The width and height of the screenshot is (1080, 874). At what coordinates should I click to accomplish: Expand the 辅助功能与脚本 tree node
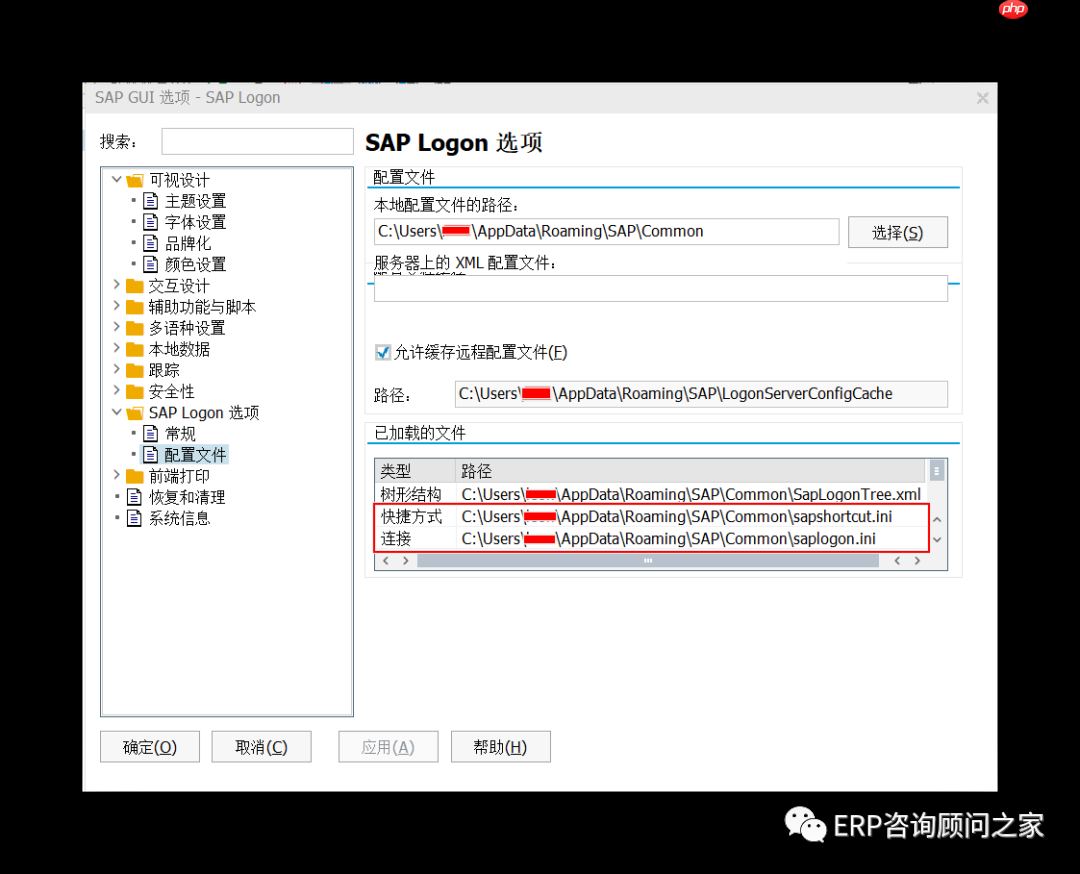116,306
